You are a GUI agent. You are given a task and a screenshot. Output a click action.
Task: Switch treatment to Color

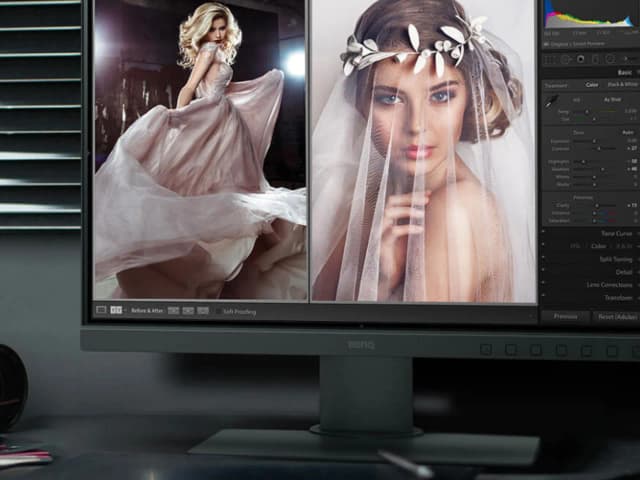point(590,85)
